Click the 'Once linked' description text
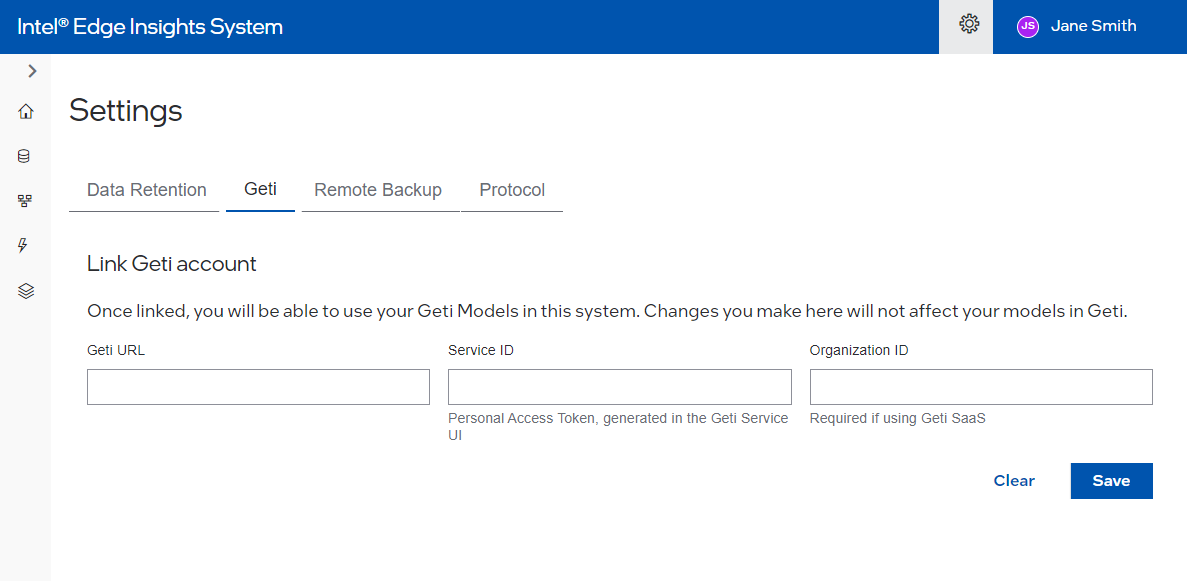The image size is (1187, 581). pyautogui.click(x=608, y=312)
